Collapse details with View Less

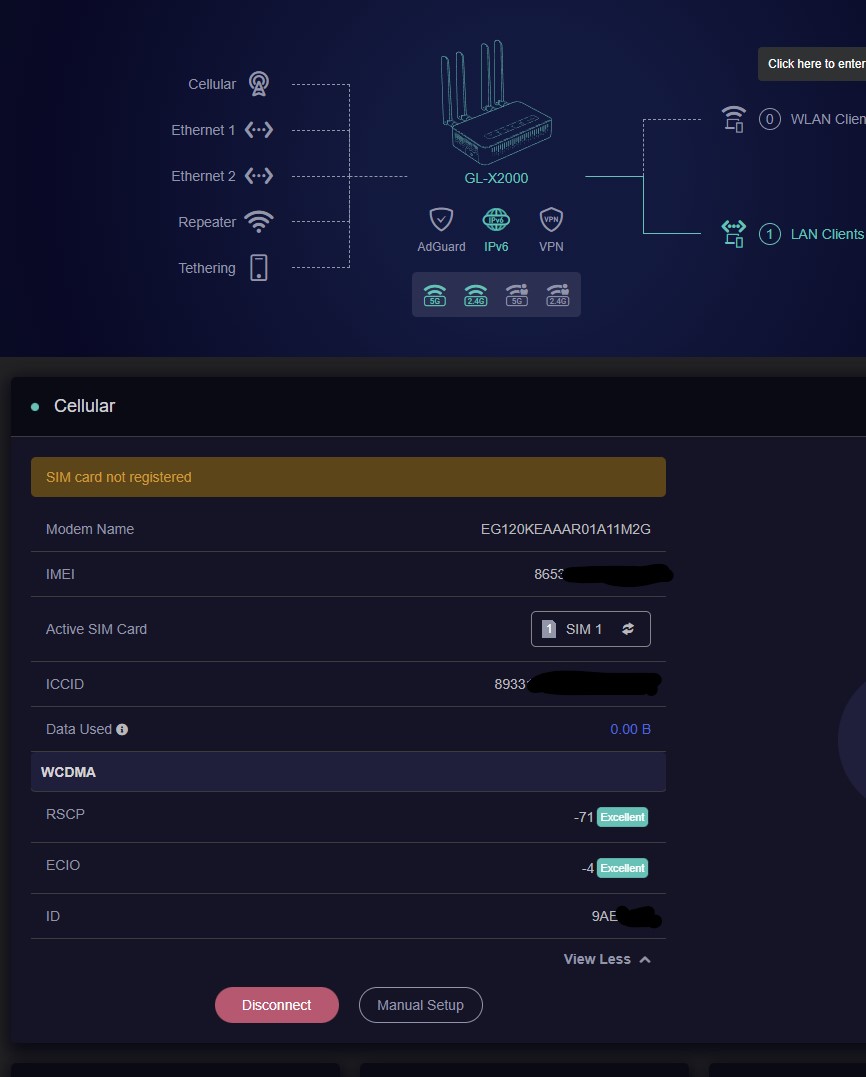click(606, 959)
